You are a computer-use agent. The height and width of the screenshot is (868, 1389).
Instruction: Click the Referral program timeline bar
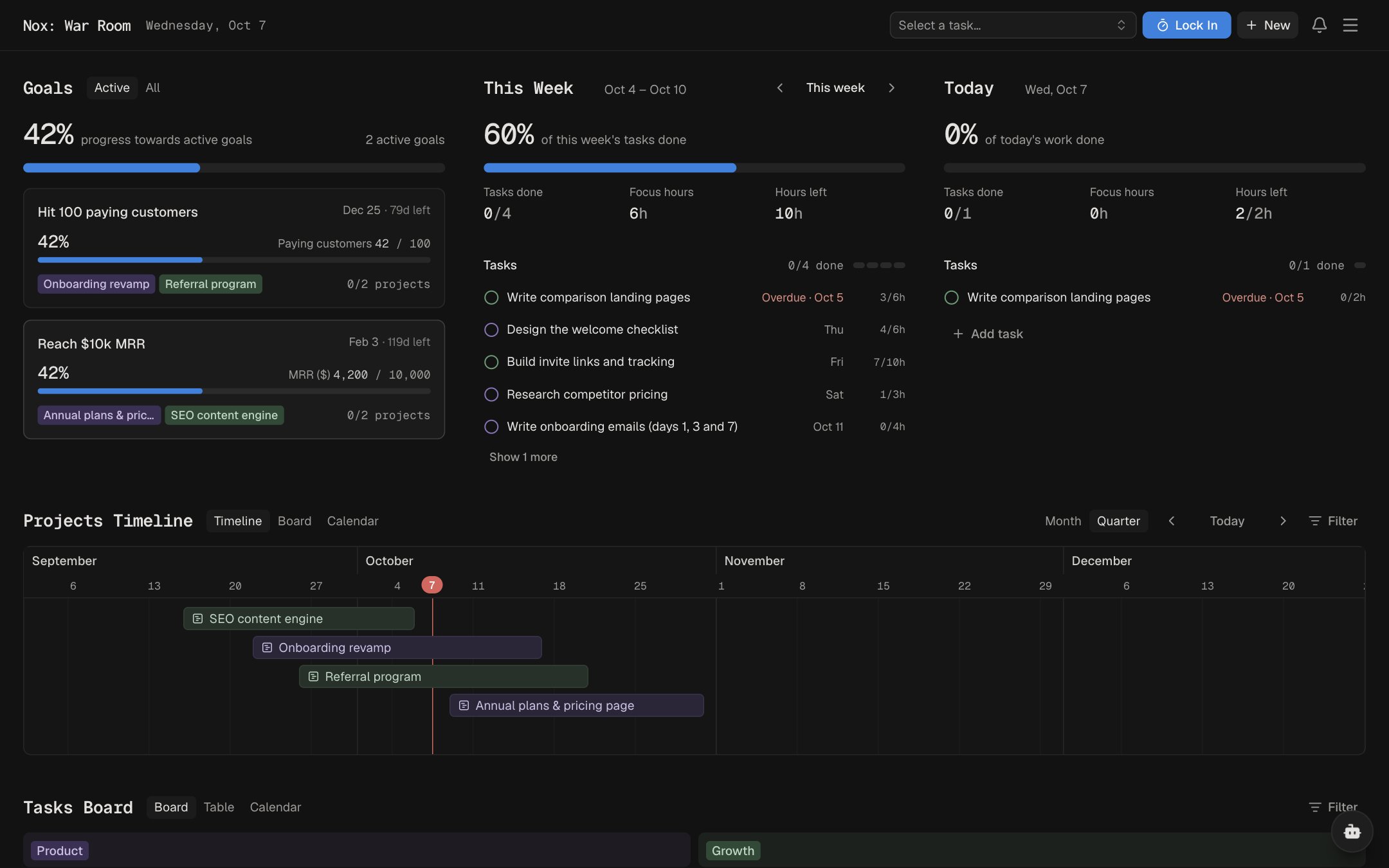[x=444, y=676]
